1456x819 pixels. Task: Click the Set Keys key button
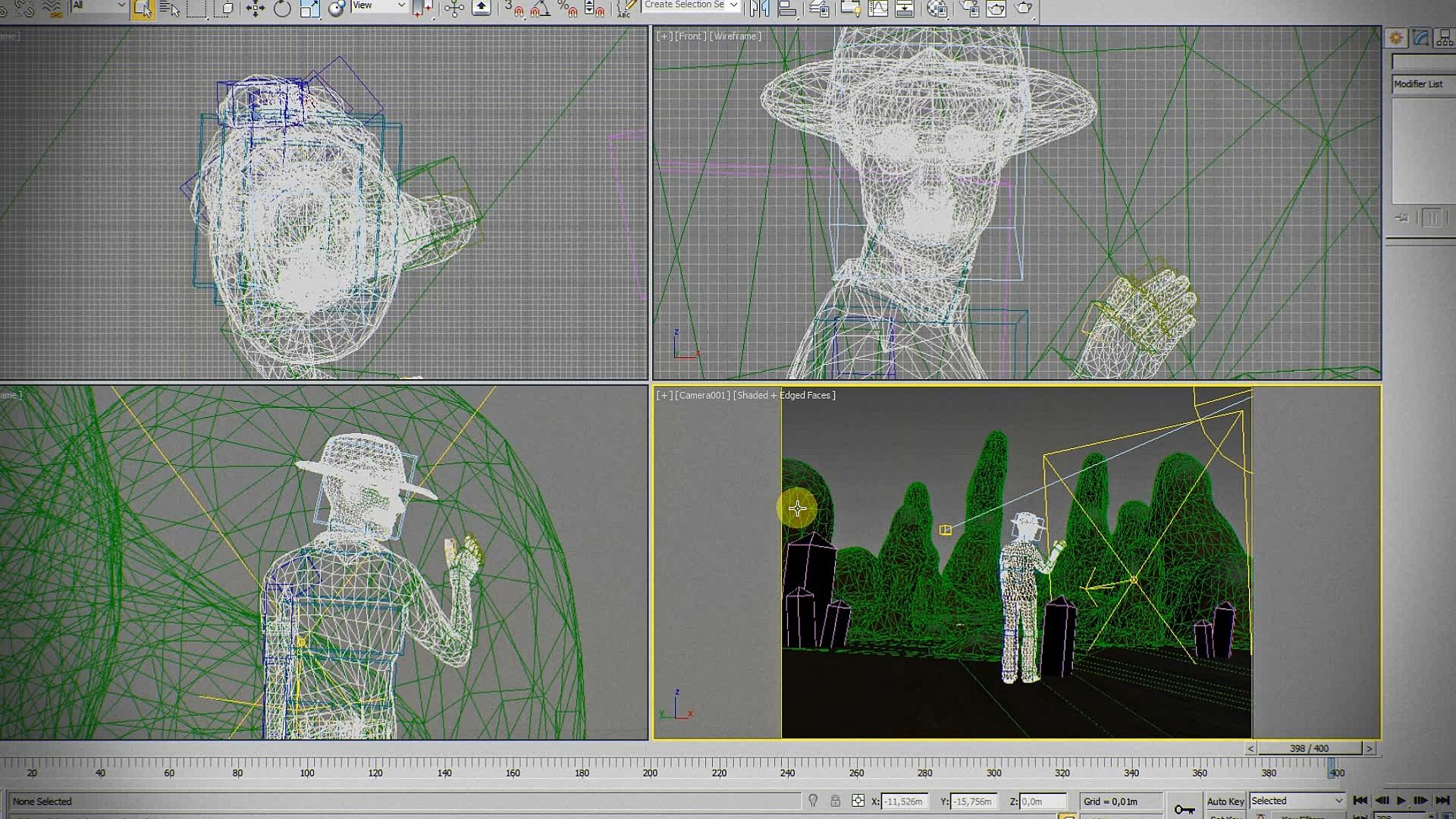(x=1185, y=809)
